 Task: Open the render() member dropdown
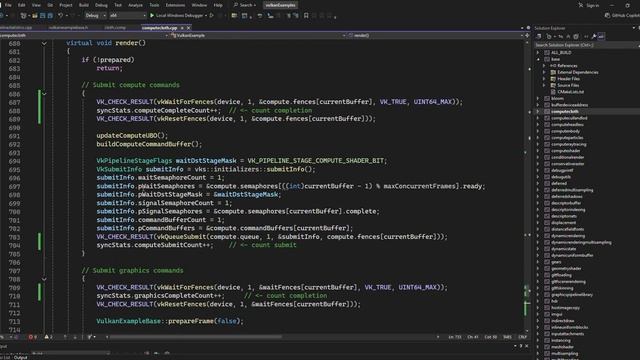click(x=435, y=36)
